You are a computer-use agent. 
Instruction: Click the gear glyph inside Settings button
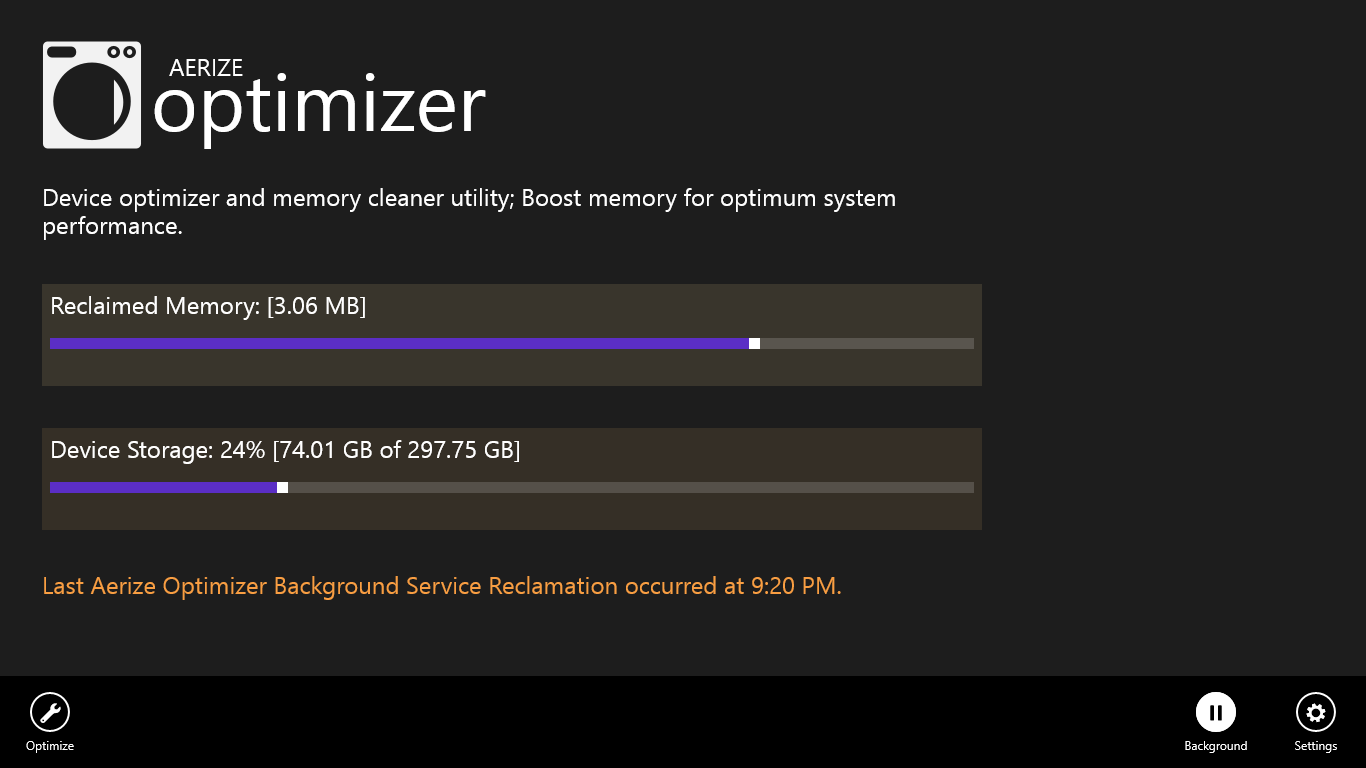pyautogui.click(x=1315, y=711)
